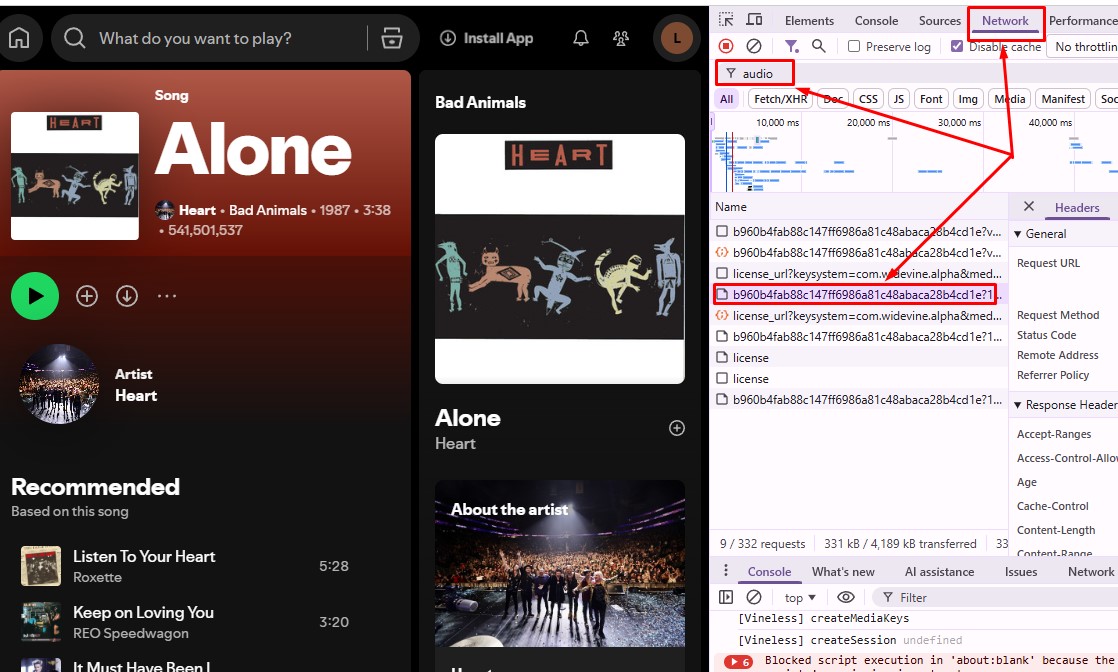
Task: Create a live expression with the eye icon
Action: 846,597
